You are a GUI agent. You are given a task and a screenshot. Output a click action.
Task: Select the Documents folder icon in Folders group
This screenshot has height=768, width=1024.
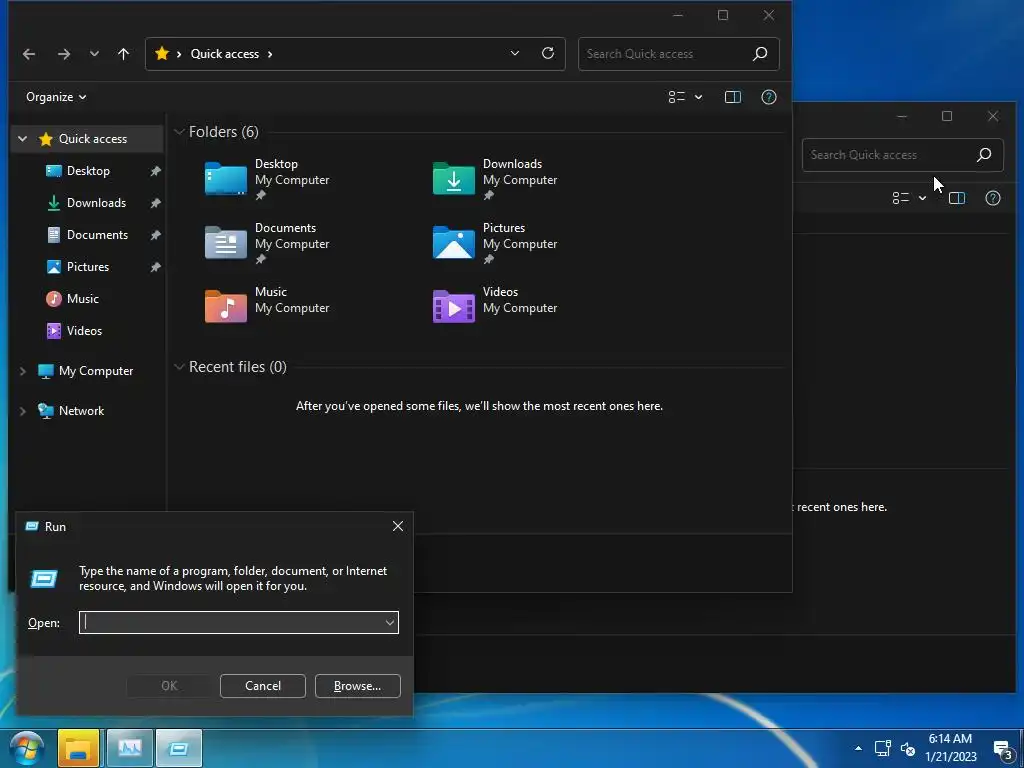pos(225,242)
